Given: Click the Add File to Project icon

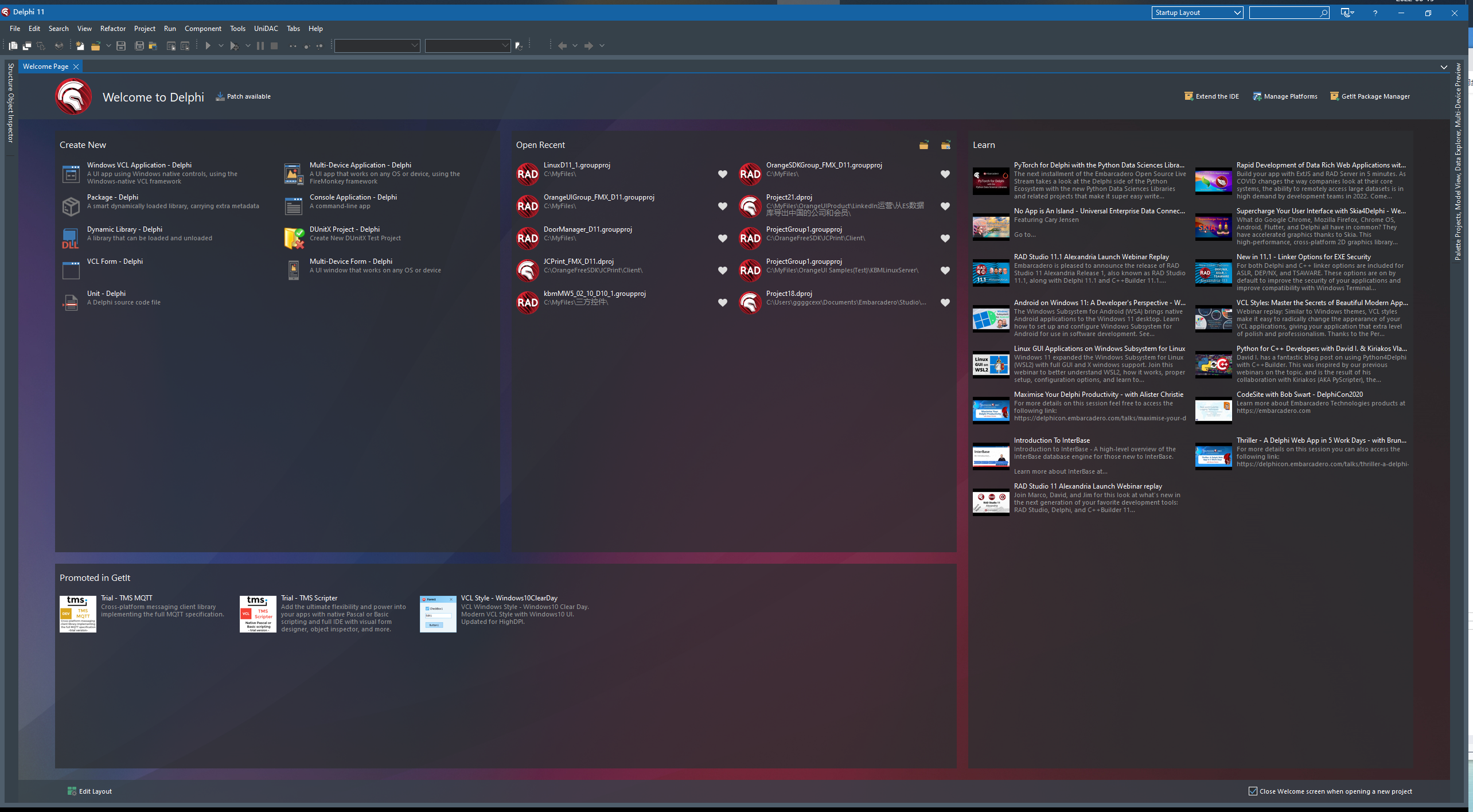Looking at the screenshot, I should (171, 46).
